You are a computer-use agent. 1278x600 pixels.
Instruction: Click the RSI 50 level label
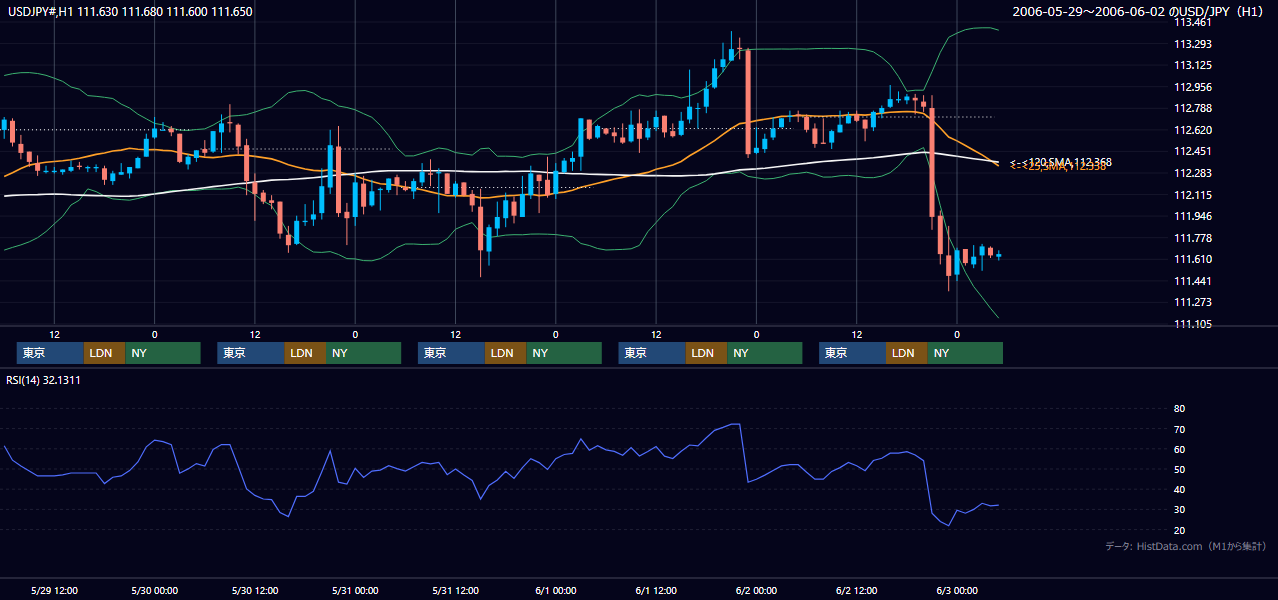(1179, 470)
